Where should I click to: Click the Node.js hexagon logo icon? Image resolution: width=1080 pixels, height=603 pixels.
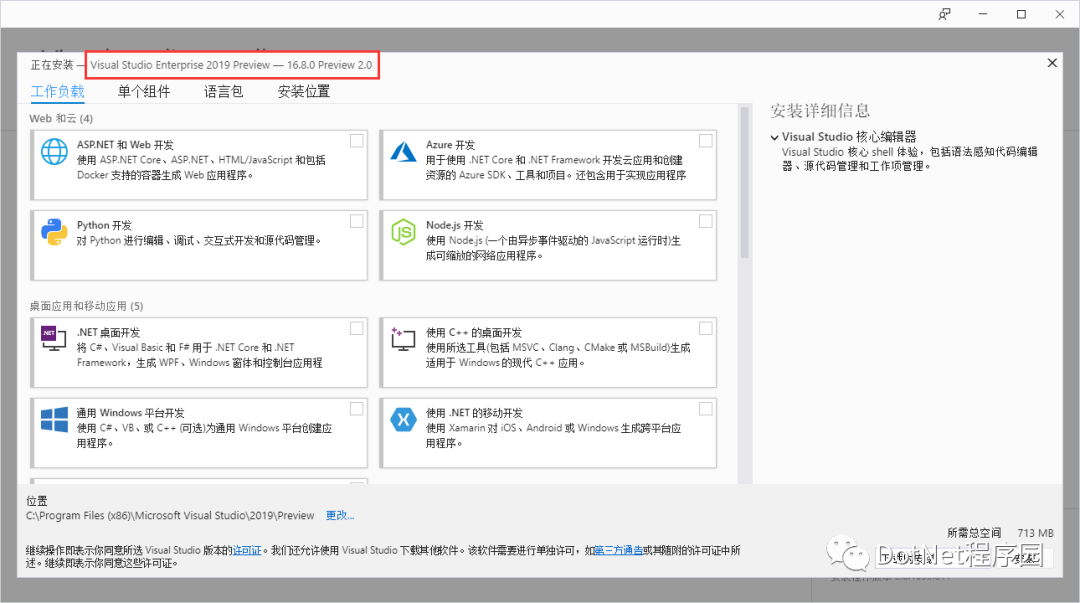coord(404,232)
